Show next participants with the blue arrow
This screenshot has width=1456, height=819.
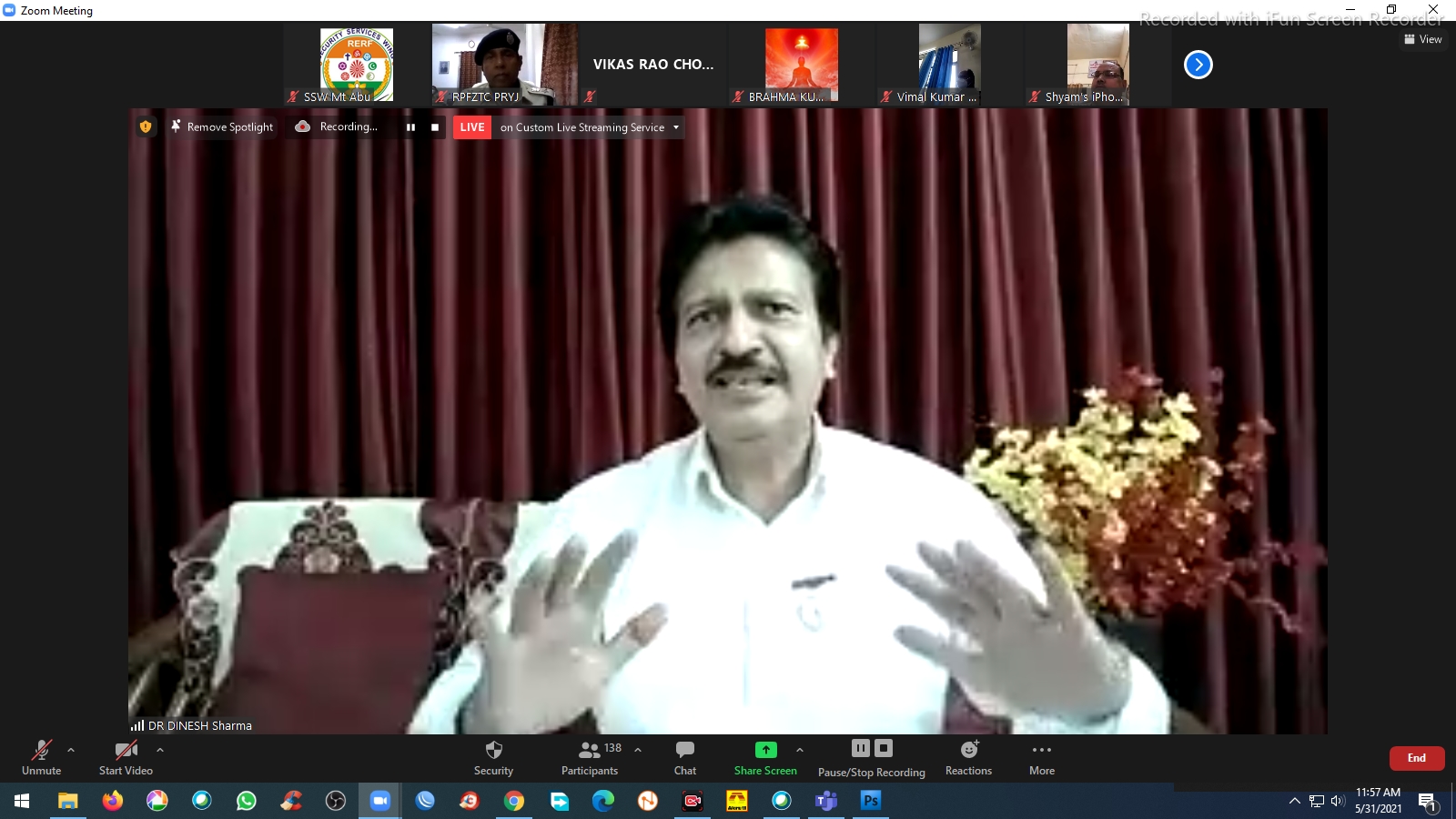(1198, 65)
